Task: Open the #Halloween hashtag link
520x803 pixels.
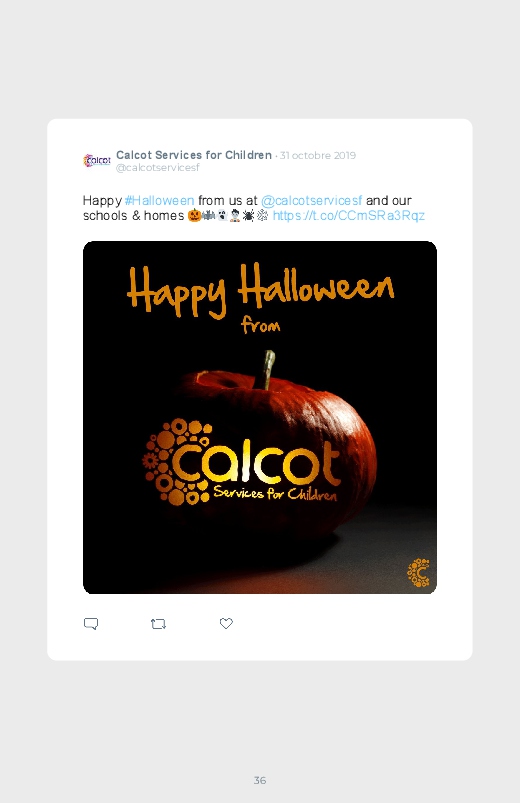Action: point(159,200)
